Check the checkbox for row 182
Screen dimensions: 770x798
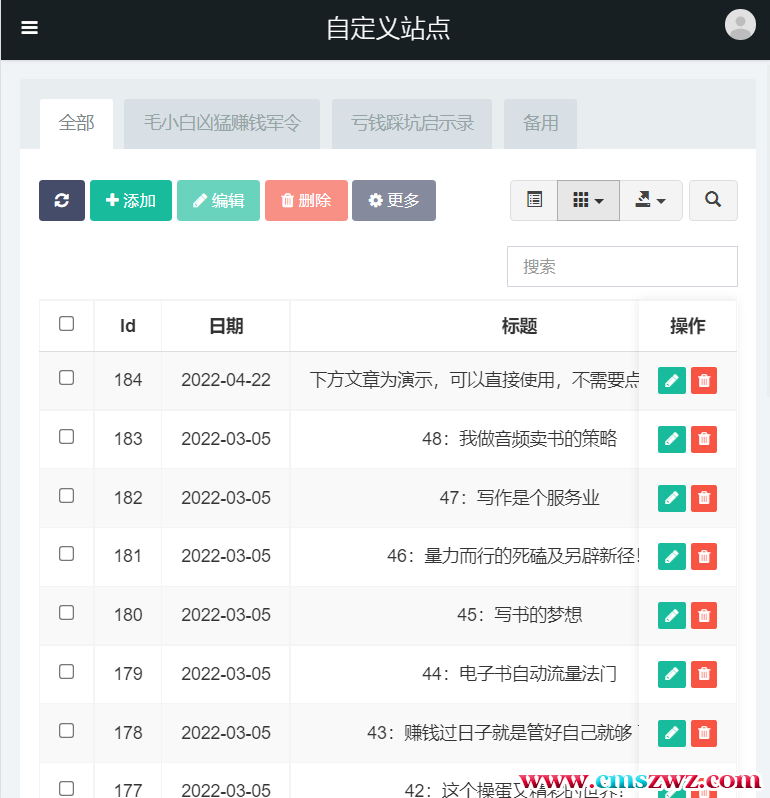pyautogui.click(x=66, y=496)
